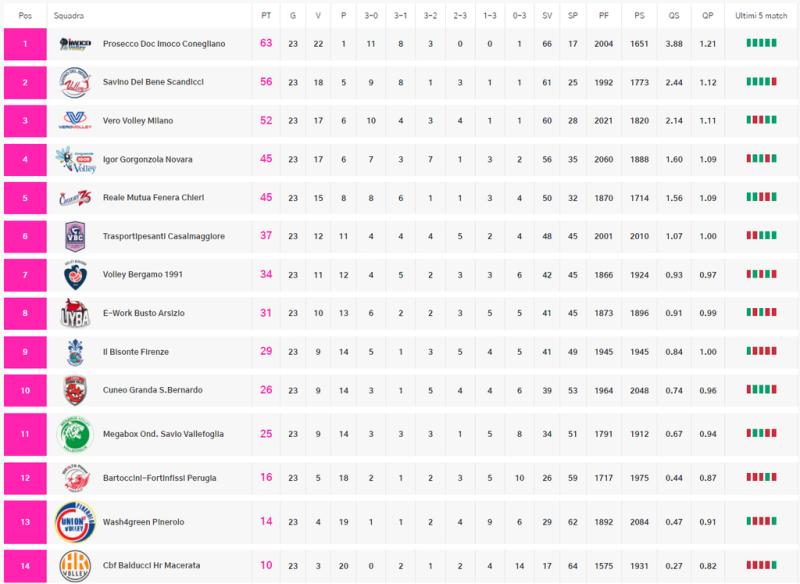Open Vero Volley Milano team link
800x584 pixels.
138,121
